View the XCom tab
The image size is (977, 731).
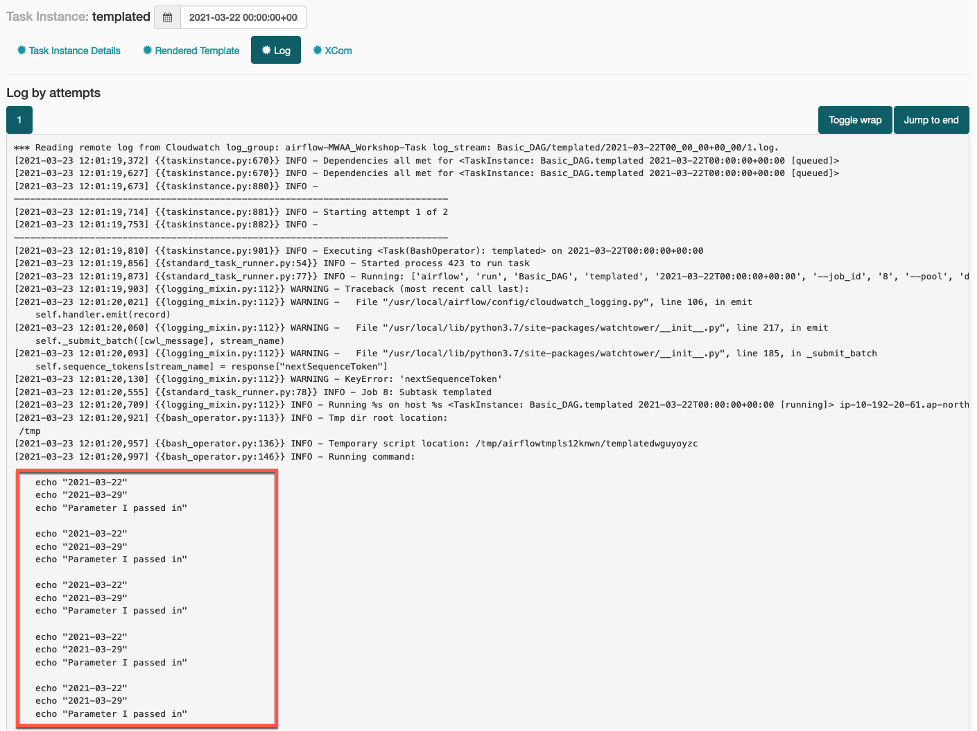338,49
